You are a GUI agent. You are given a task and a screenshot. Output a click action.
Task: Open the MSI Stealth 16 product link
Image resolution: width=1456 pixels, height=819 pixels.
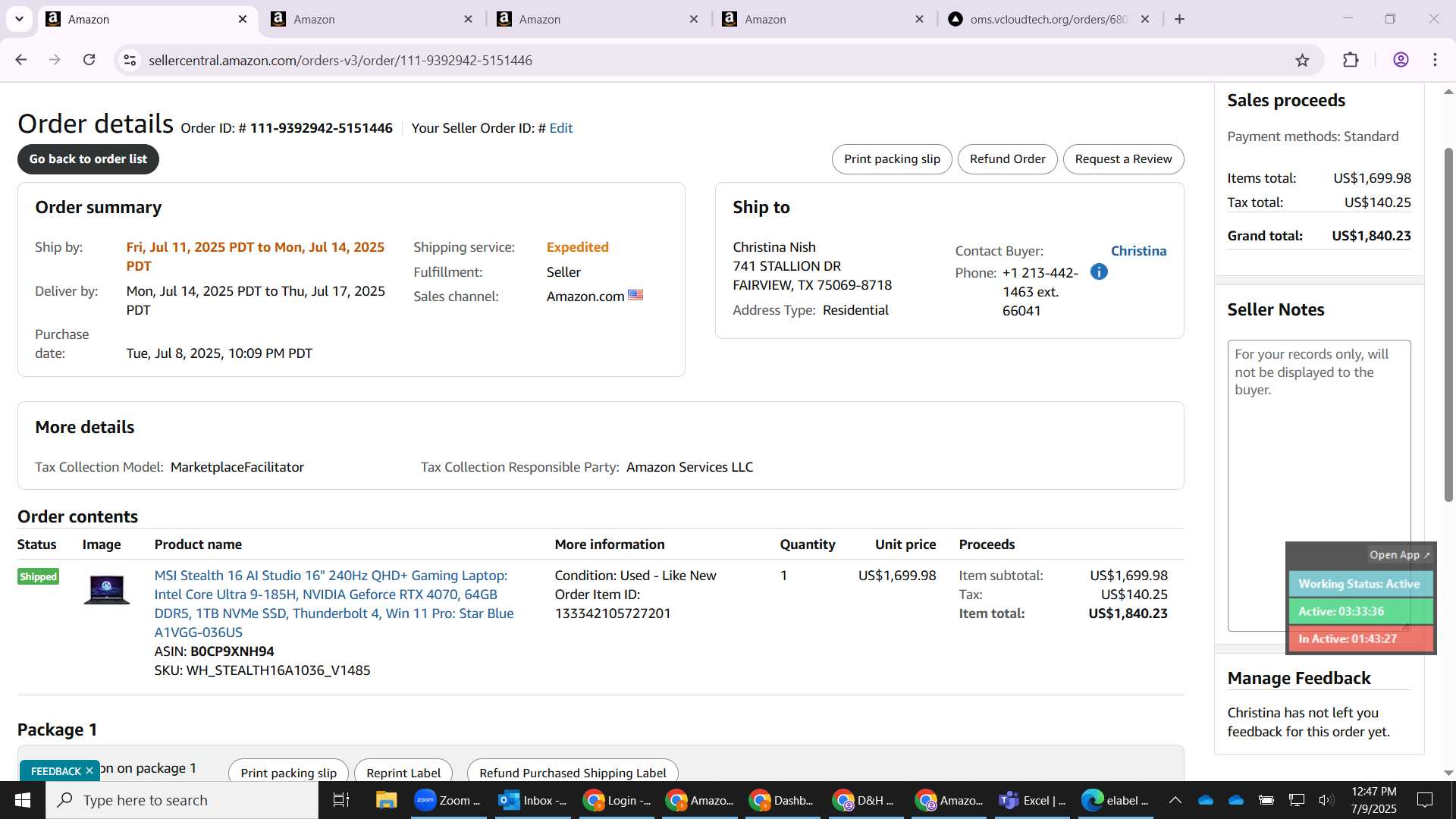tap(334, 604)
